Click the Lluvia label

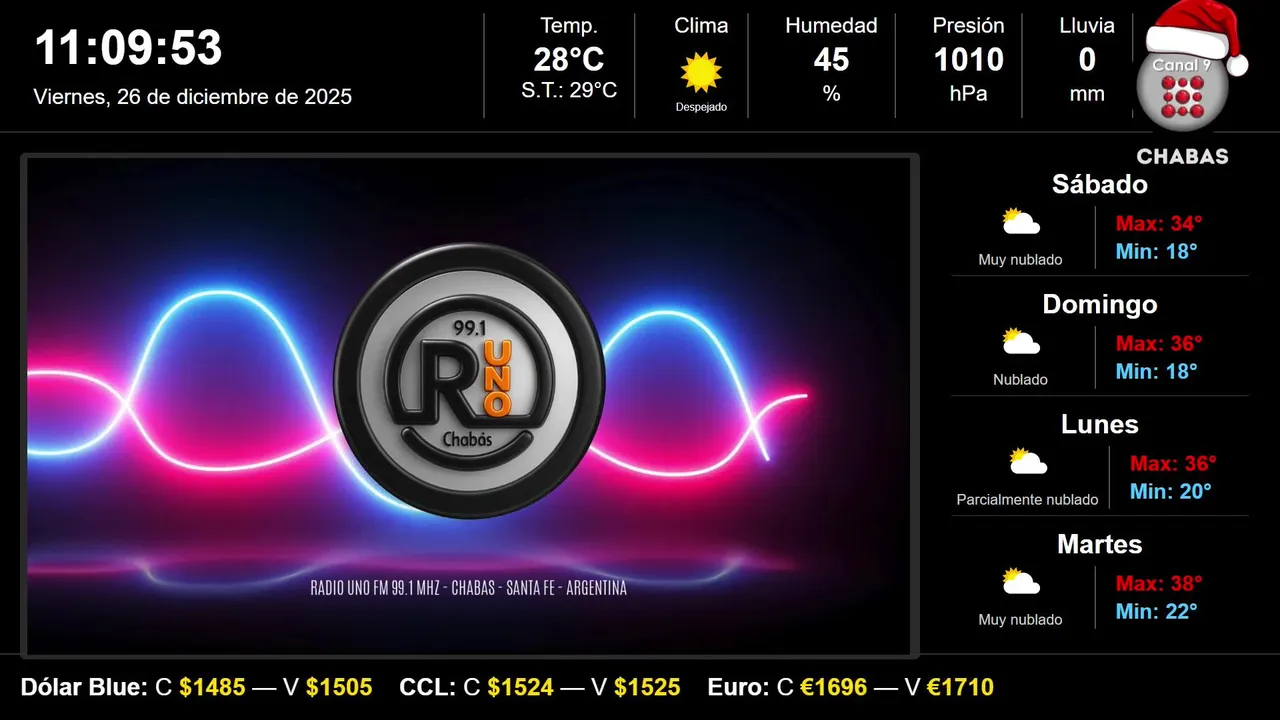[1087, 26]
